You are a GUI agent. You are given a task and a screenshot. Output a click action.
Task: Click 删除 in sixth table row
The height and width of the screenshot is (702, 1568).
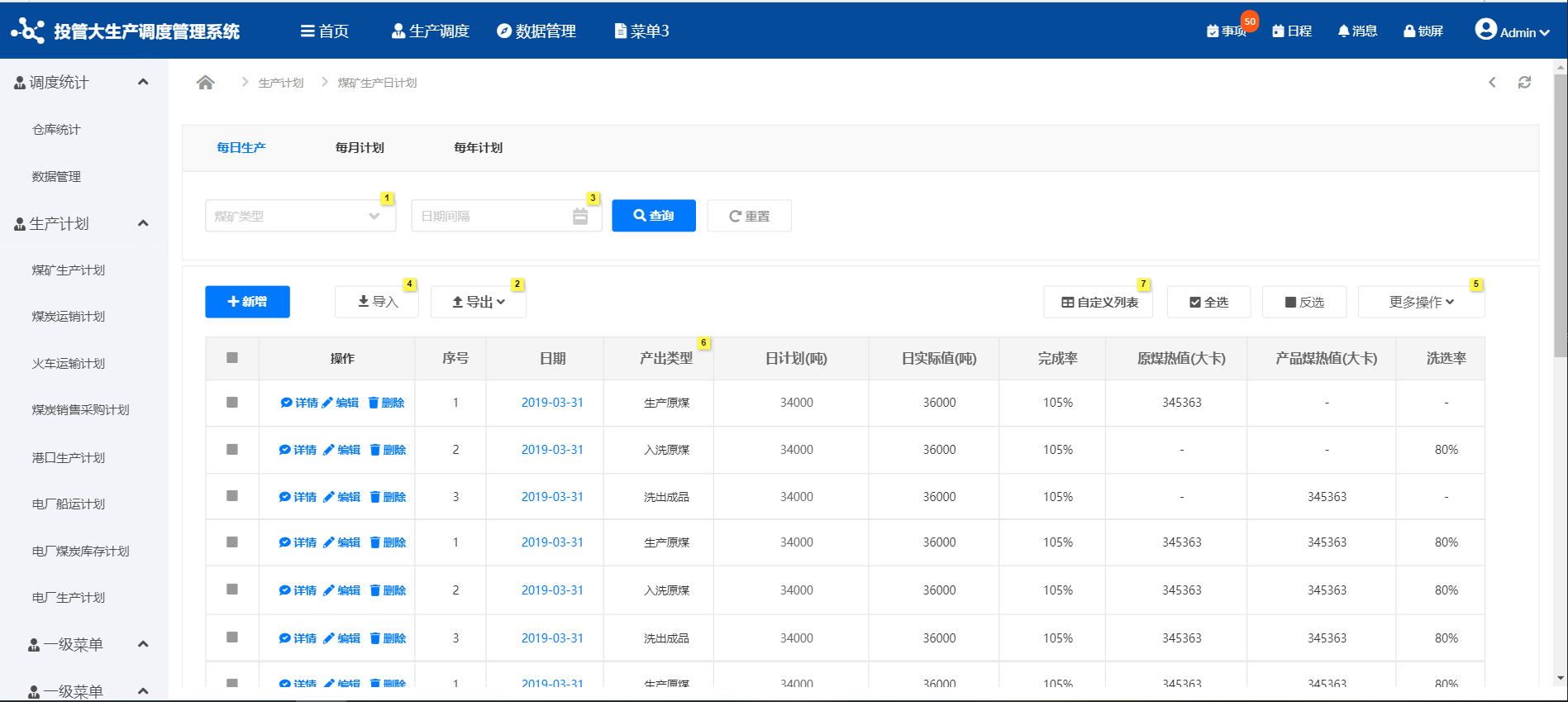point(388,638)
